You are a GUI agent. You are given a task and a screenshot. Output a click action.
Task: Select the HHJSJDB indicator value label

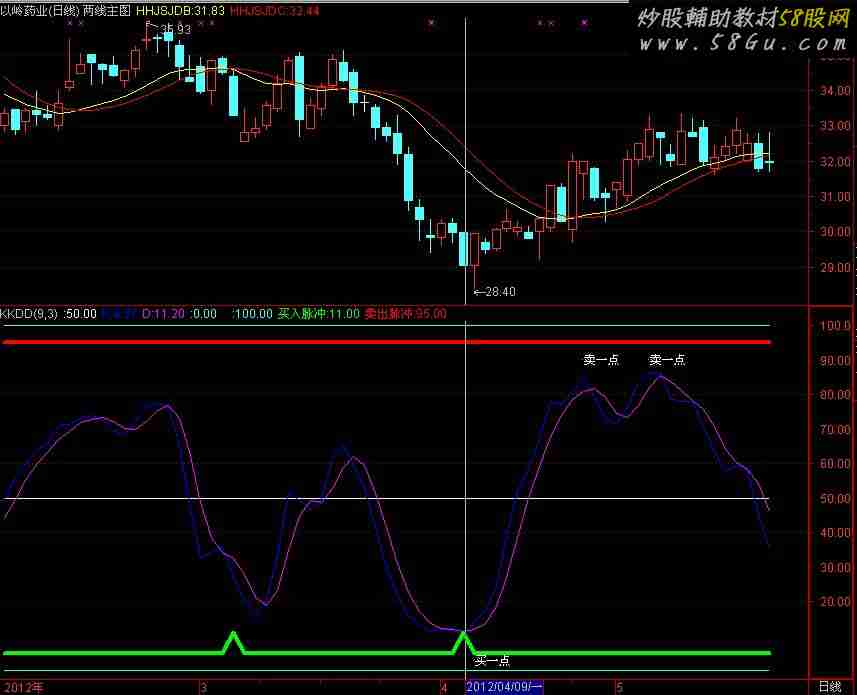(x=178, y=10)
